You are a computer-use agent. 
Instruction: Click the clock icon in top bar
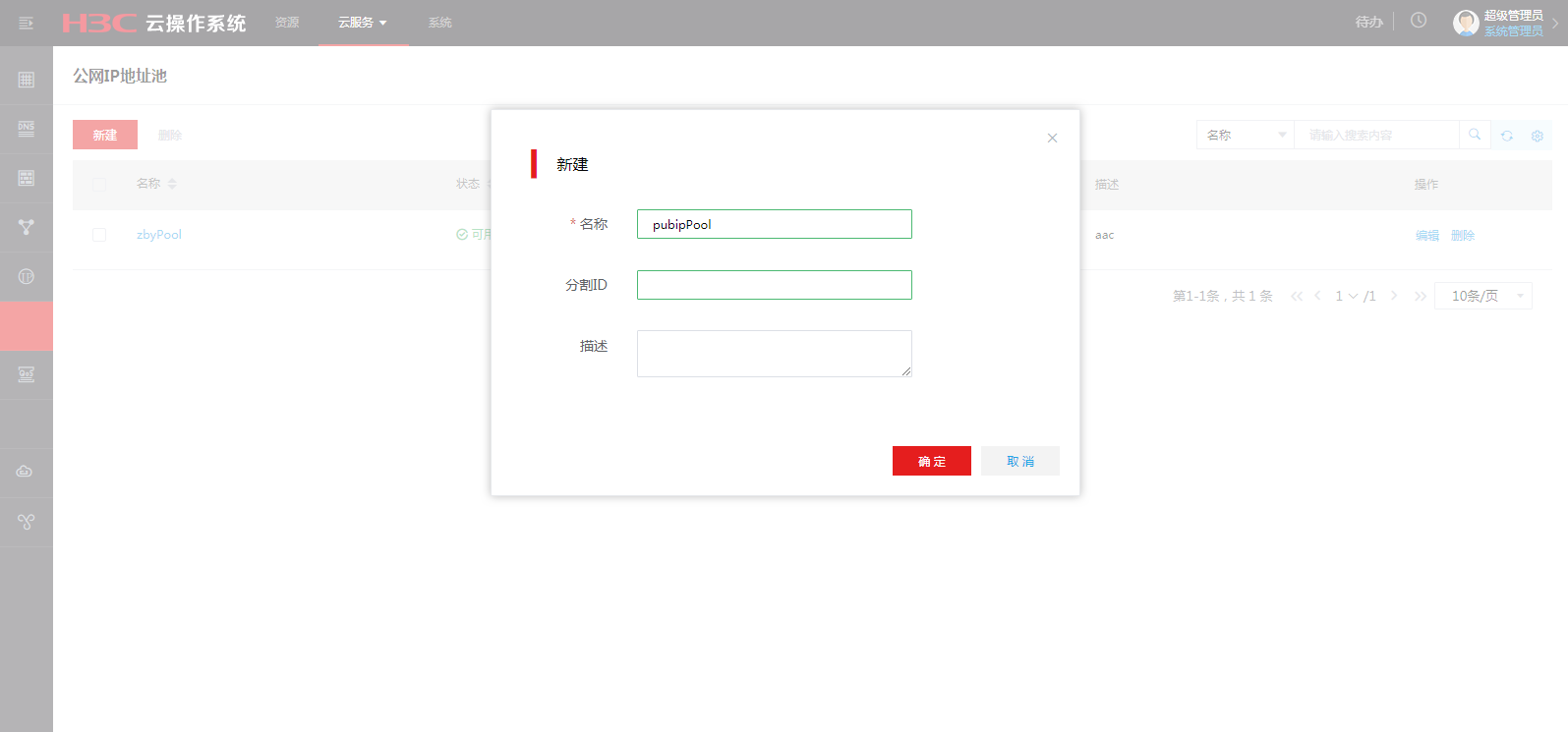pyautogui.click(x=1418, y=21)
